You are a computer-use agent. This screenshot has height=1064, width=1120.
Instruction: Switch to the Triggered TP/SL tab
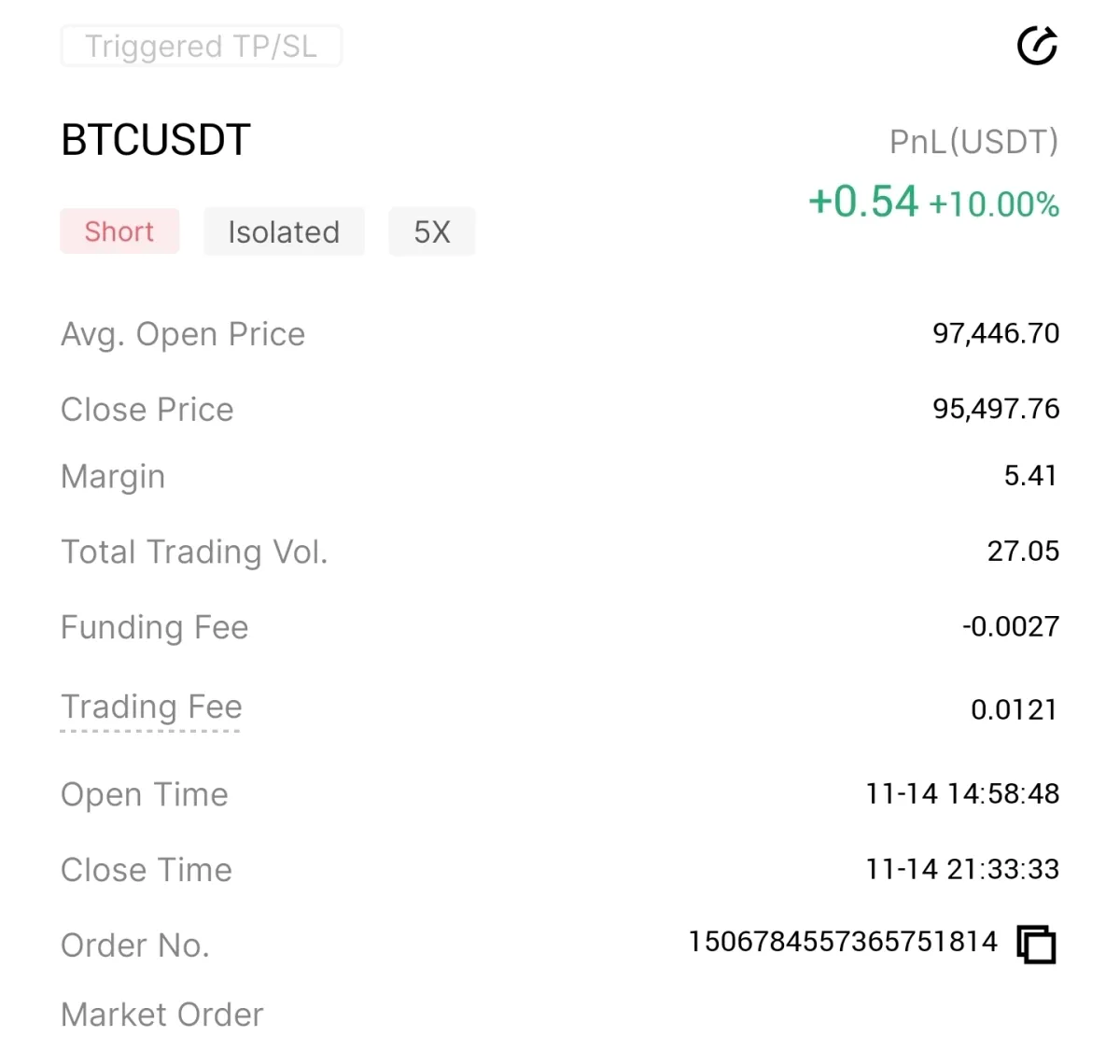click(x=201, y=46)
